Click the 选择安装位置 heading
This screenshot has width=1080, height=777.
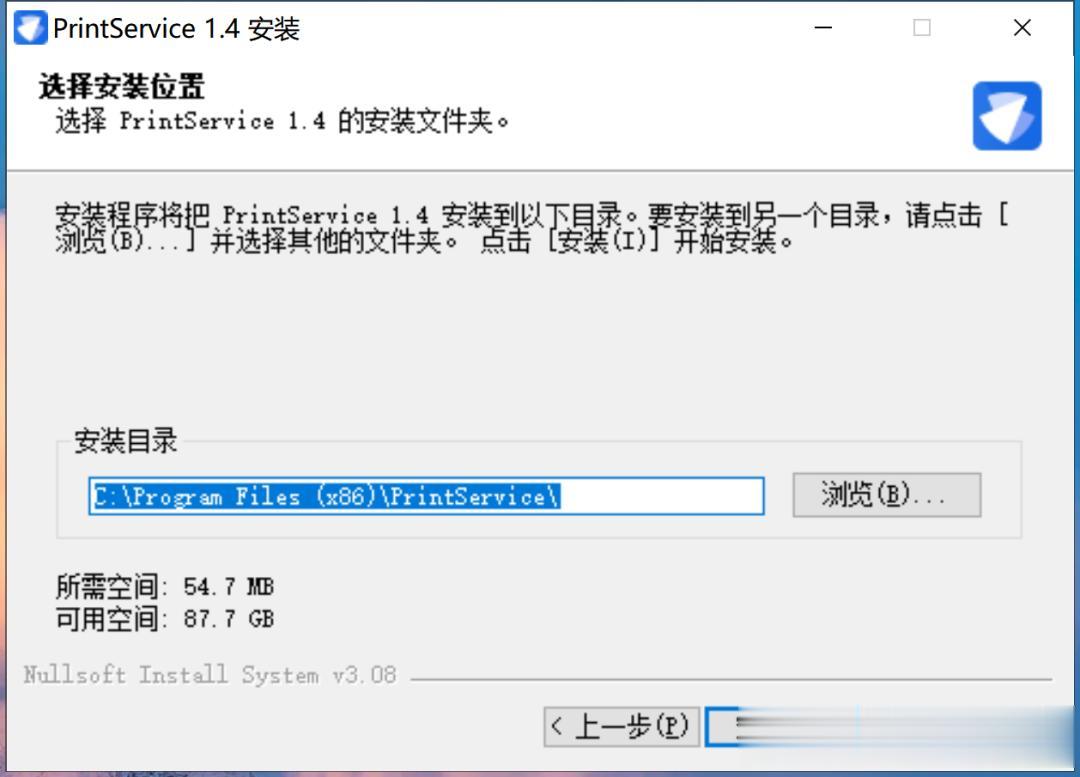point(121,87)
